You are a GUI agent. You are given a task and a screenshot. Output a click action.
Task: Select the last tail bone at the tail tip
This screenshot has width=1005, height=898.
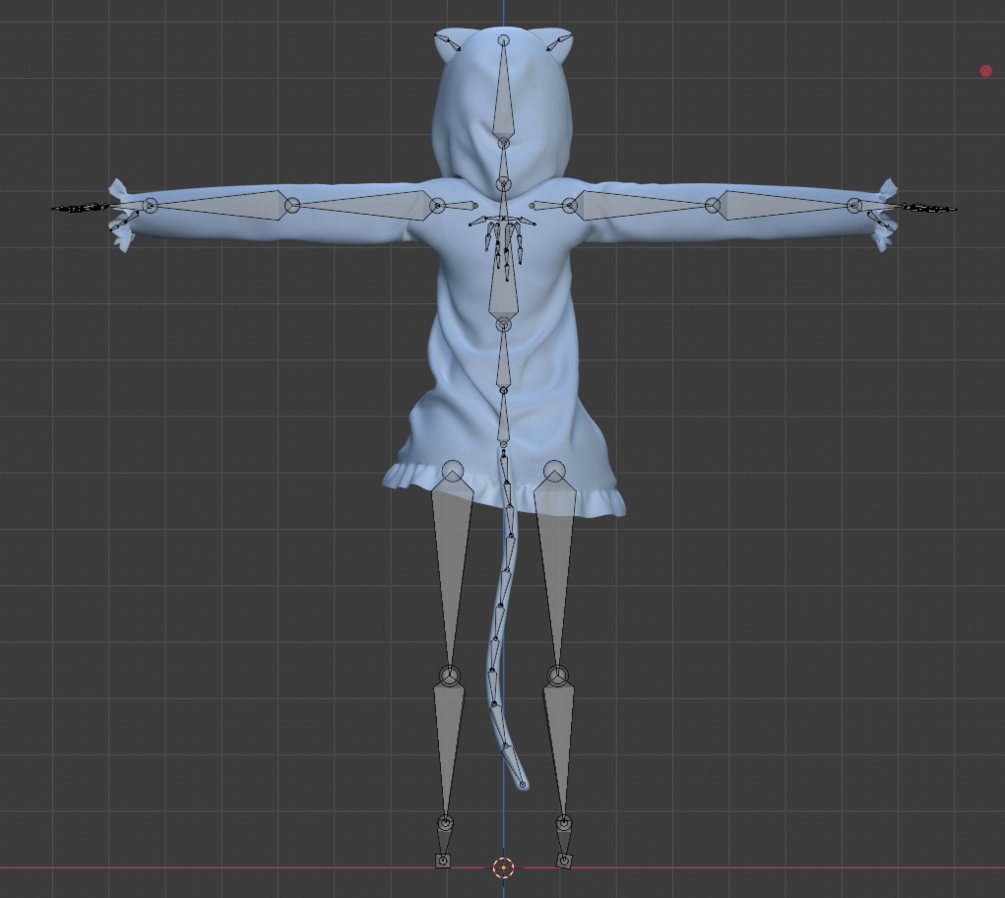513,764
